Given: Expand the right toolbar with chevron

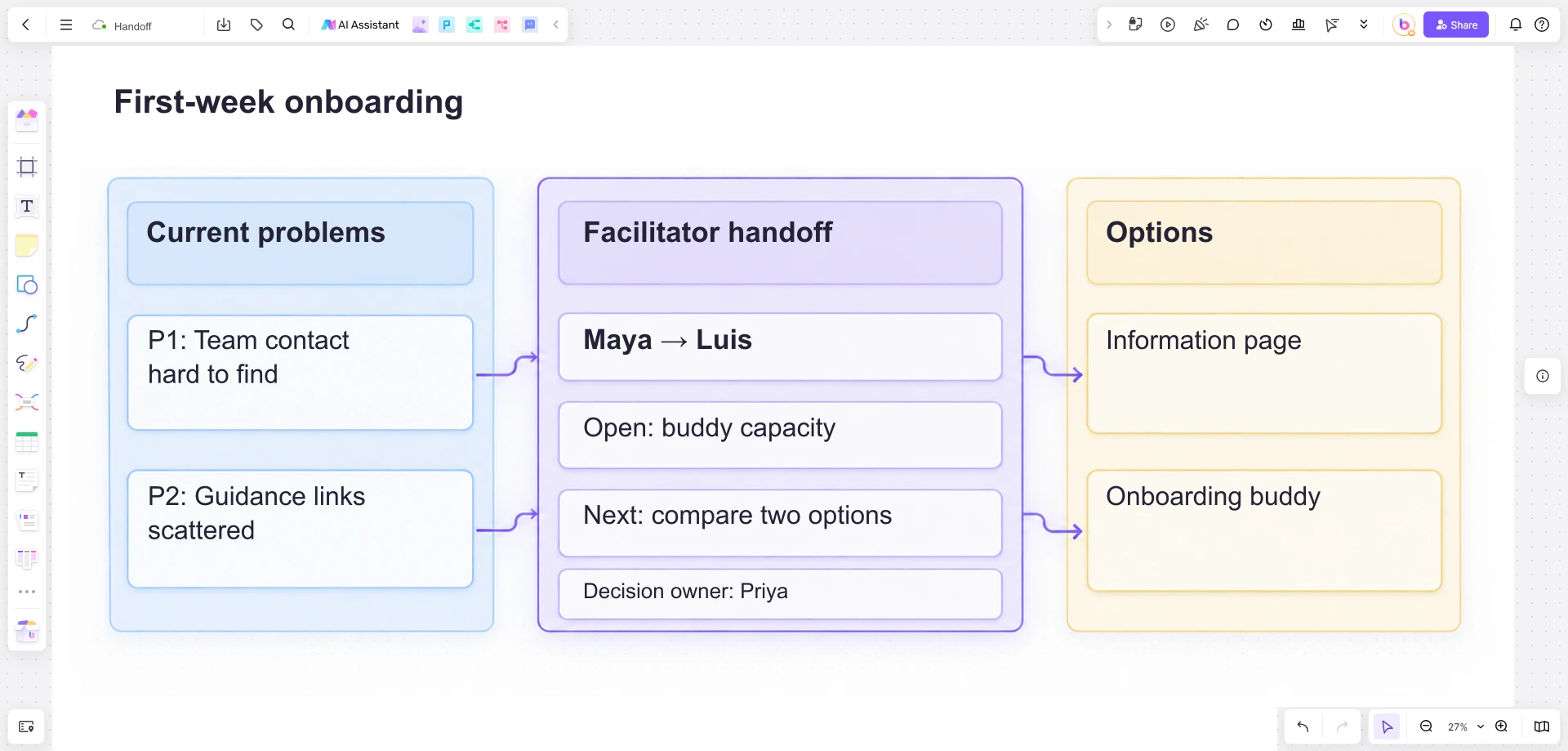Looking at the screenshot, I should [x=1109, y=25].
